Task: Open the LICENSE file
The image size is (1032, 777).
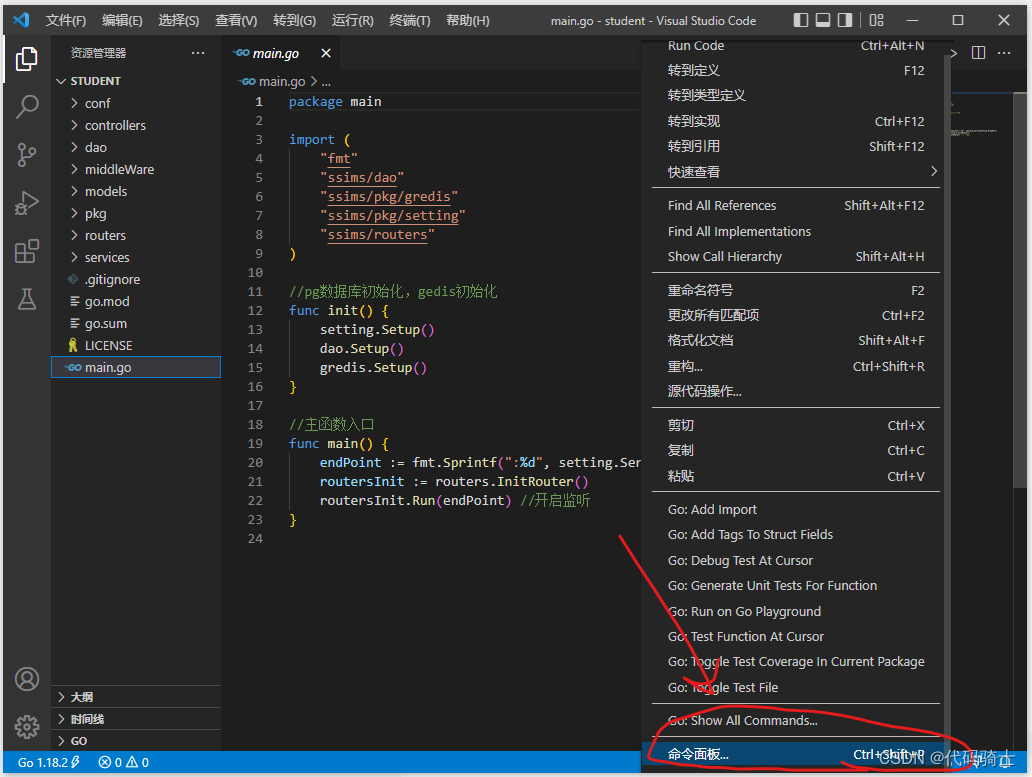Action: pyautogui.click(x=136, y=345)
